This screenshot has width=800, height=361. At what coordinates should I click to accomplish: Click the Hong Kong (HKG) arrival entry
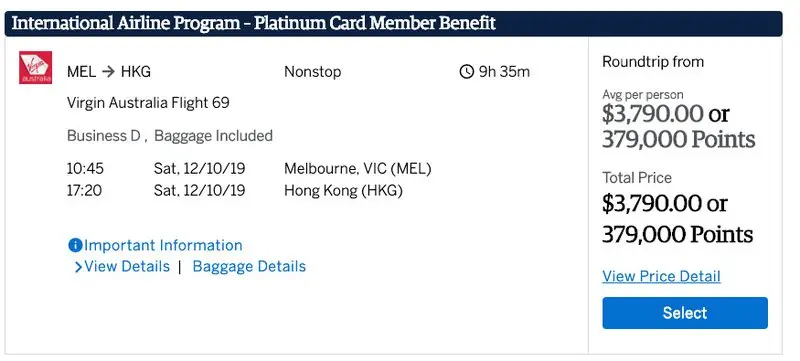[343, 191]
